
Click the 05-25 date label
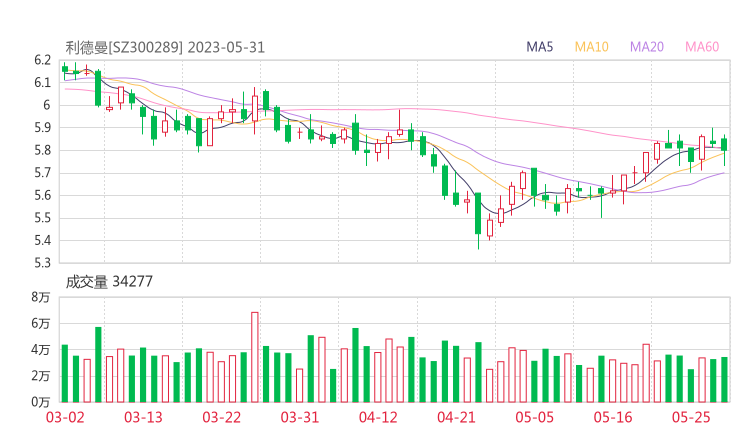pos(691,417)
